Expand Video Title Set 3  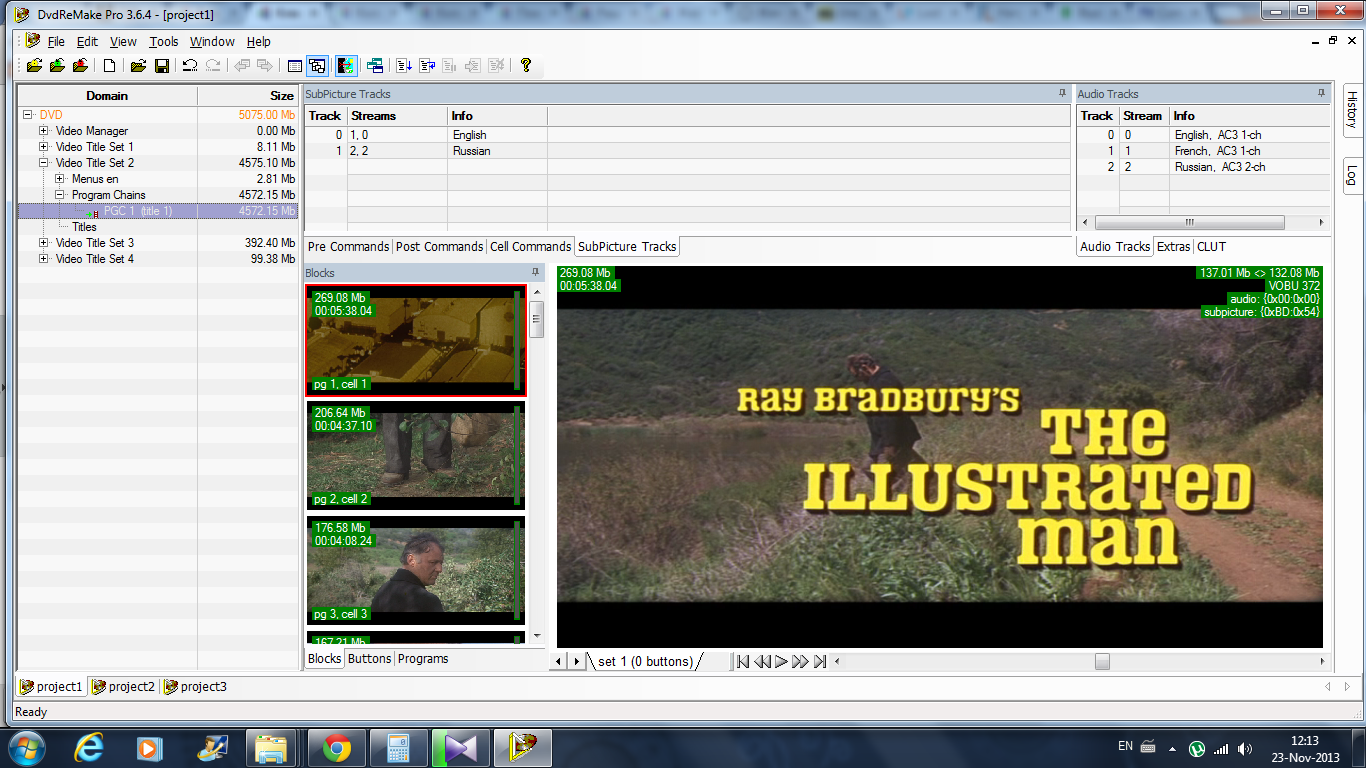pos(44,243)
